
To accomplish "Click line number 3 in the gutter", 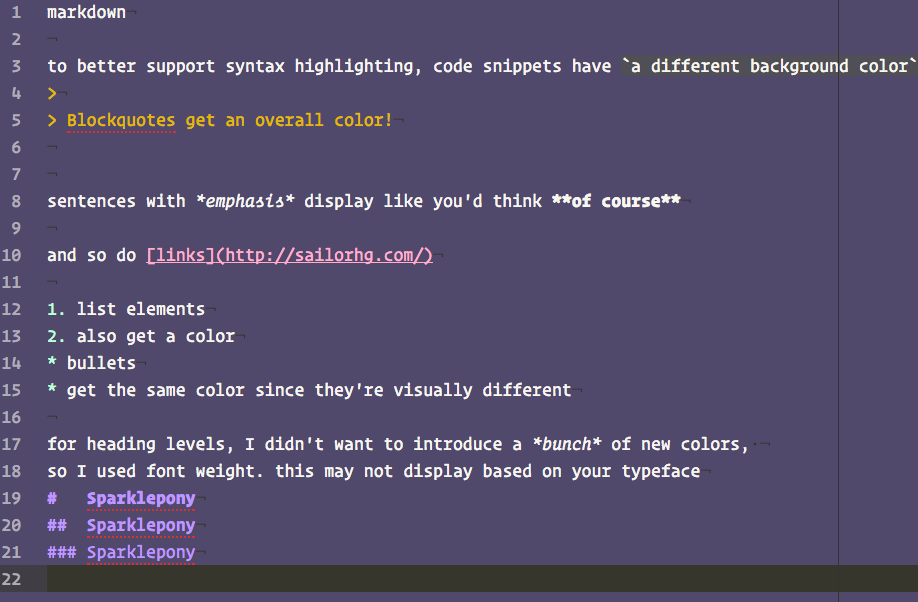I will 16,66.
